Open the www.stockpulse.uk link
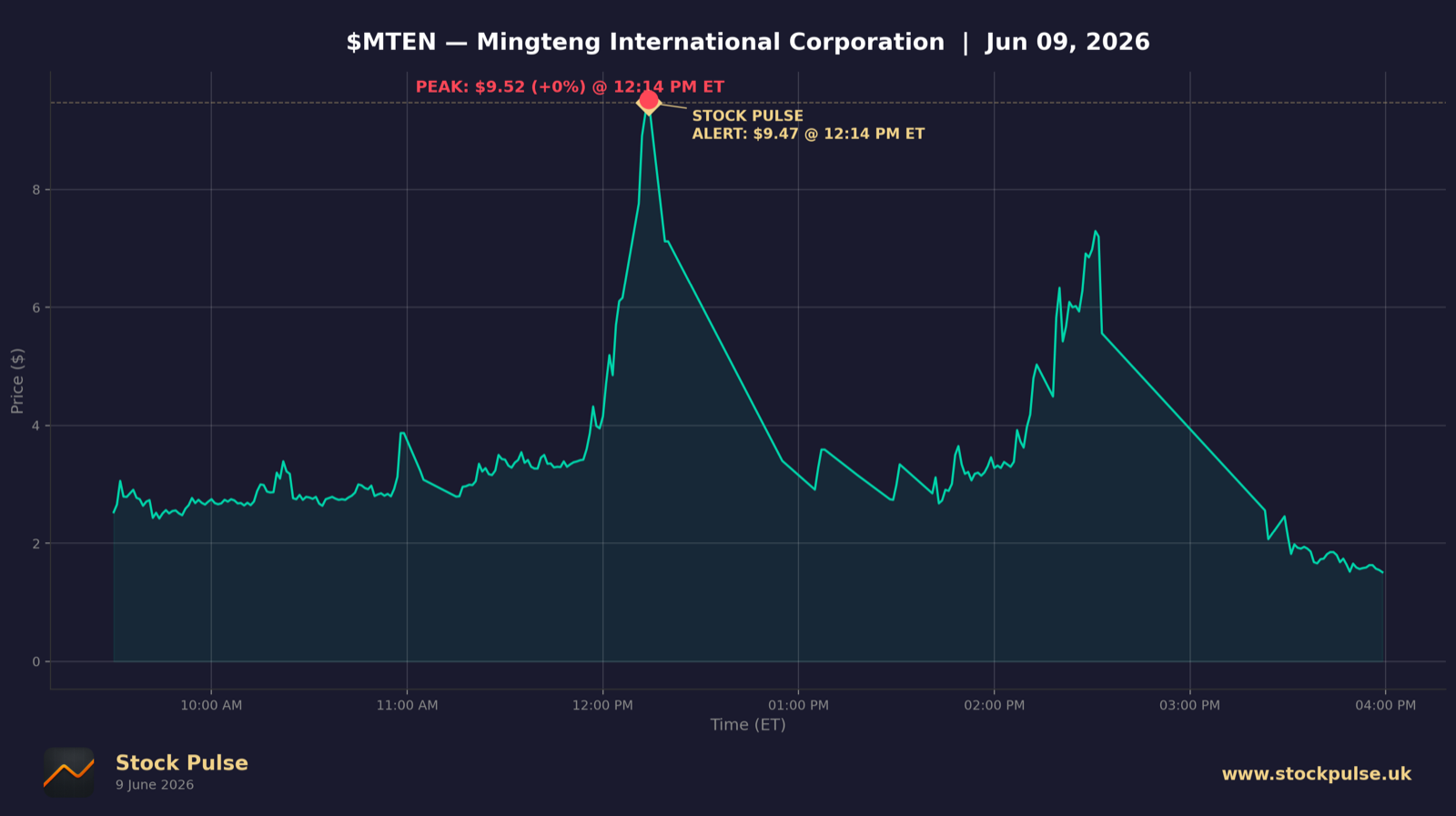 pos(1316,774)
